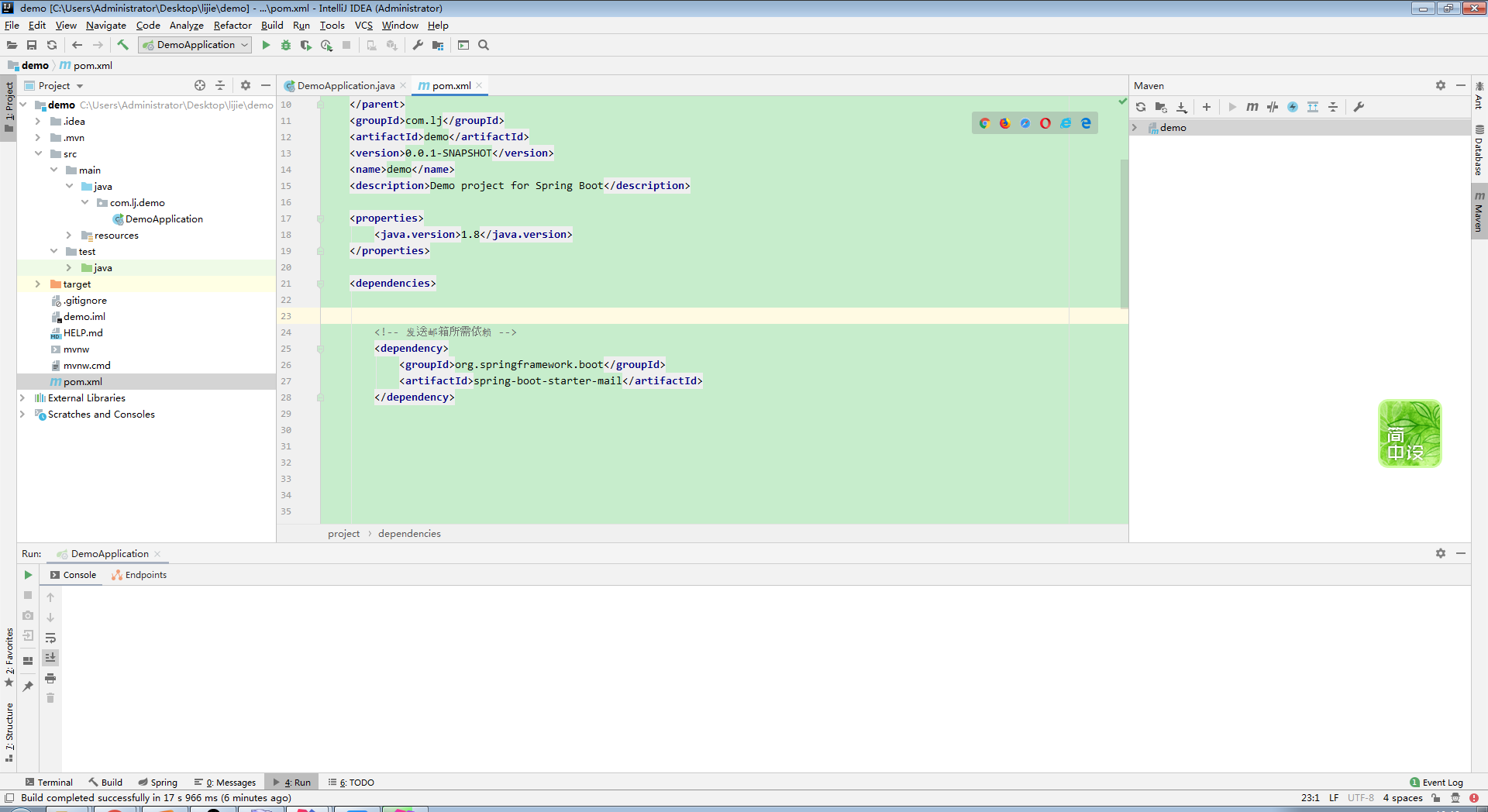Add Maven project with the plus icon
Screen dimensions: 1488x812
[x=1207, y=107]
